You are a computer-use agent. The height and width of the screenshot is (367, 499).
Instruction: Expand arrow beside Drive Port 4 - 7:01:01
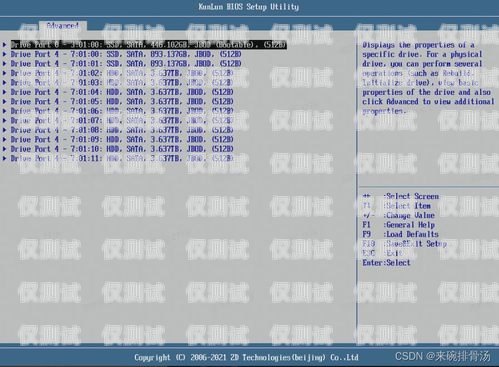(5, 63)
